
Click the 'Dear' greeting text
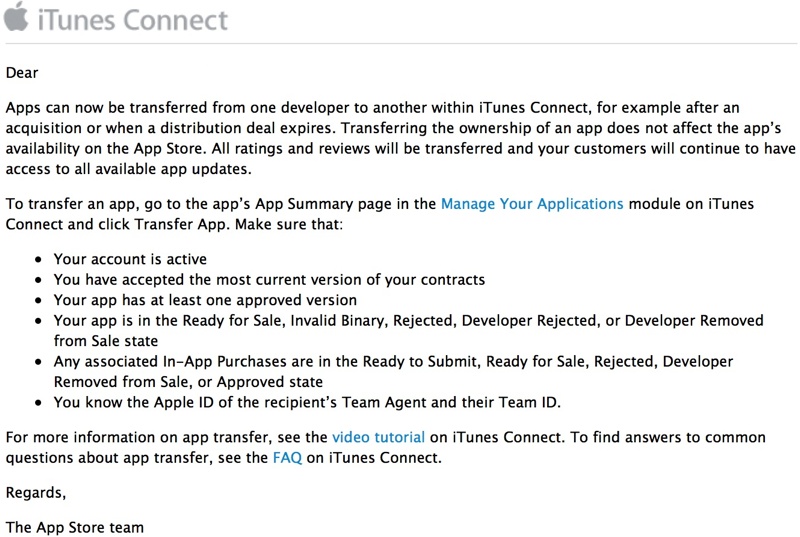click(22, 73)
